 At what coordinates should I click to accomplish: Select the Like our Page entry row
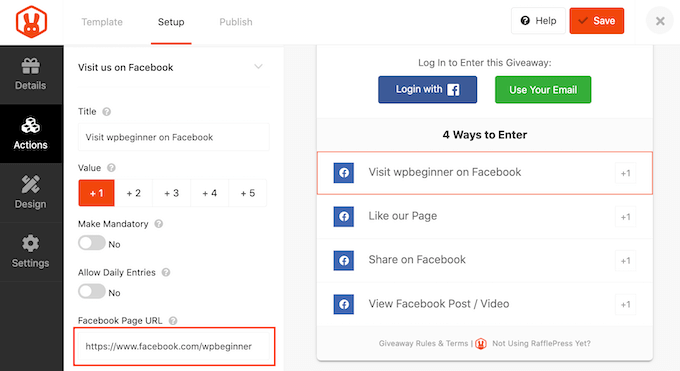pyautogui.click(x=484, y=217)
